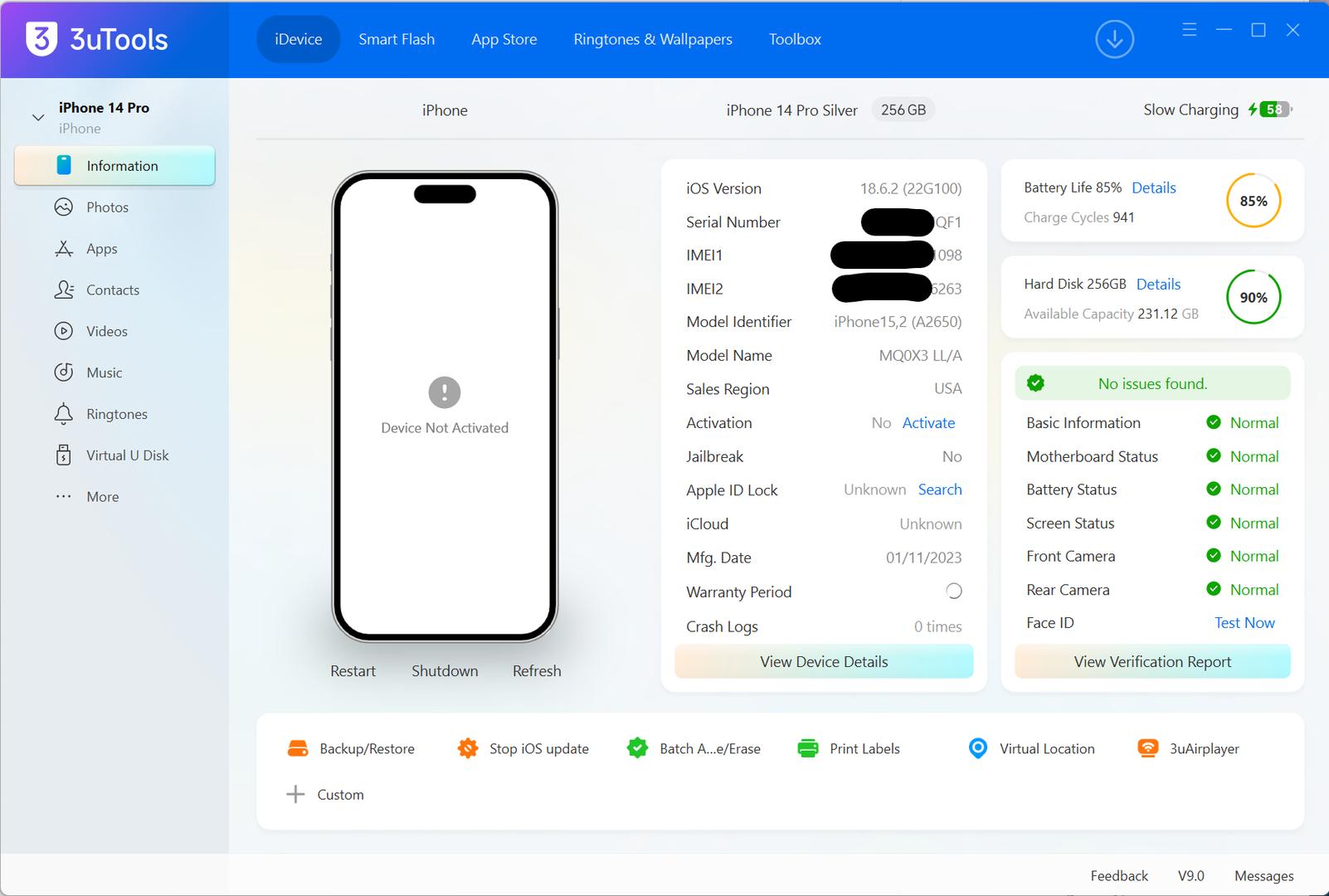Click the Photos sidebar icon
This screenshot has width=1329, height=896.
(x=64, y=207)
